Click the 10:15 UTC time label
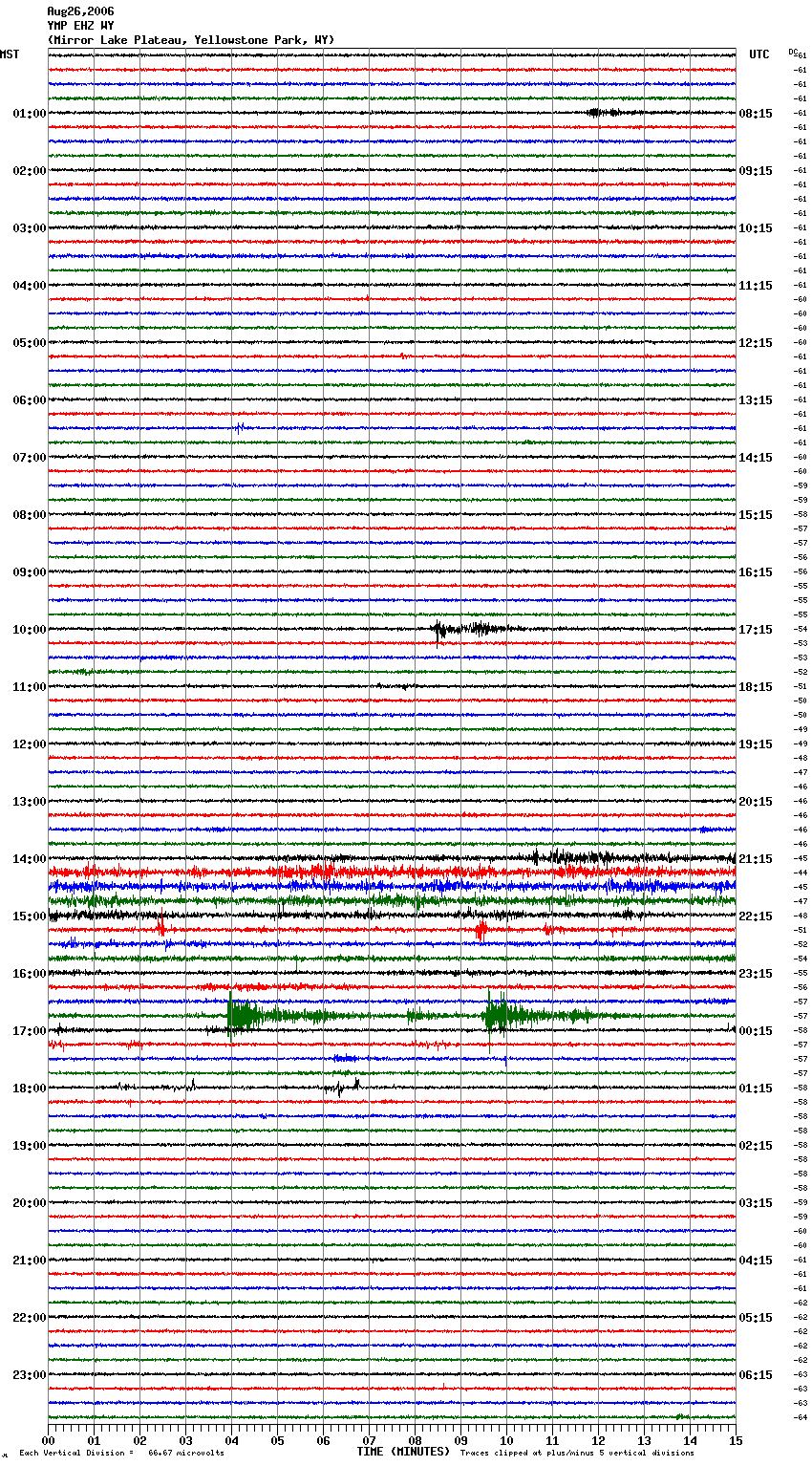Viewport: 812px width, 1466px height. (x=756, y=228)
